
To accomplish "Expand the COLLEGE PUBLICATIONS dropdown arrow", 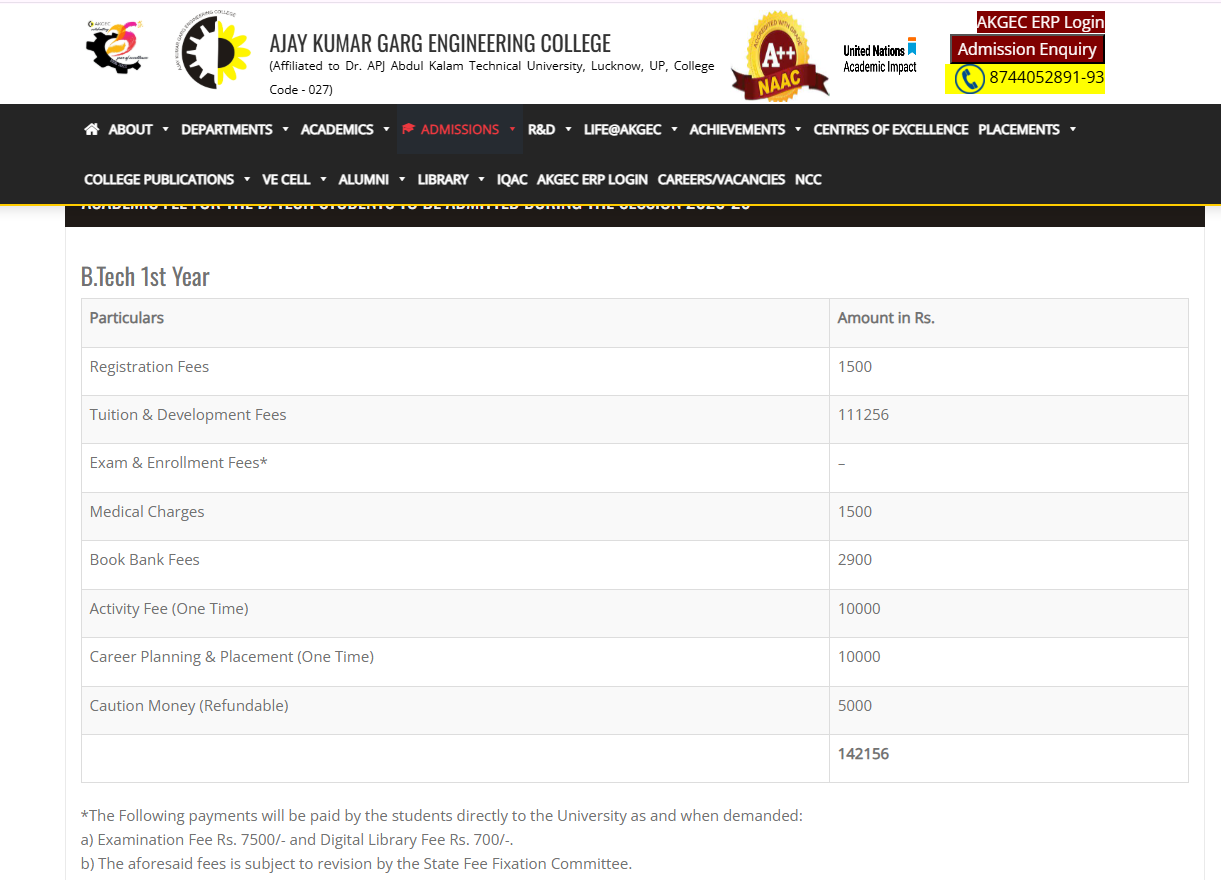I will [247, 179].
